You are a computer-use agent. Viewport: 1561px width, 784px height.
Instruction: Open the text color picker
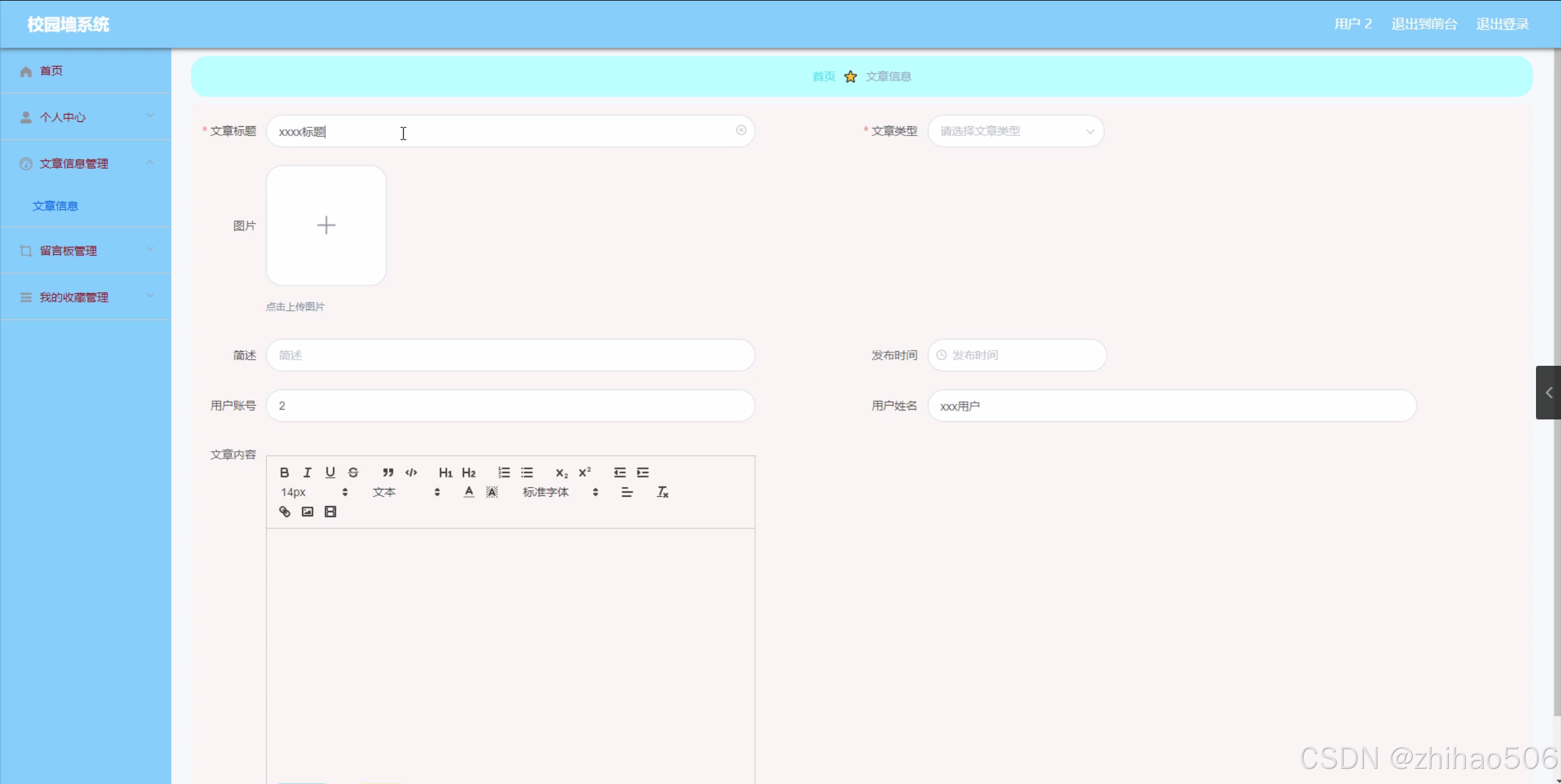(468, 492)
